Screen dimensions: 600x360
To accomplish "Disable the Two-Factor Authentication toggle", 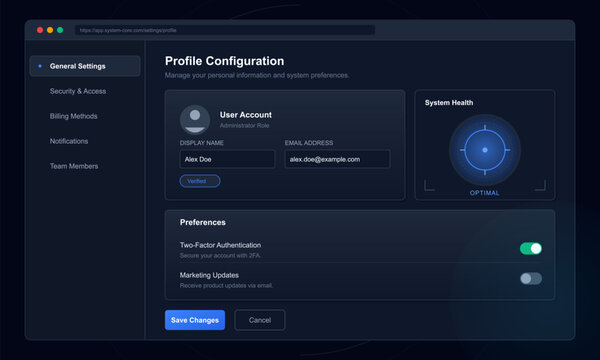I will 531,249.
